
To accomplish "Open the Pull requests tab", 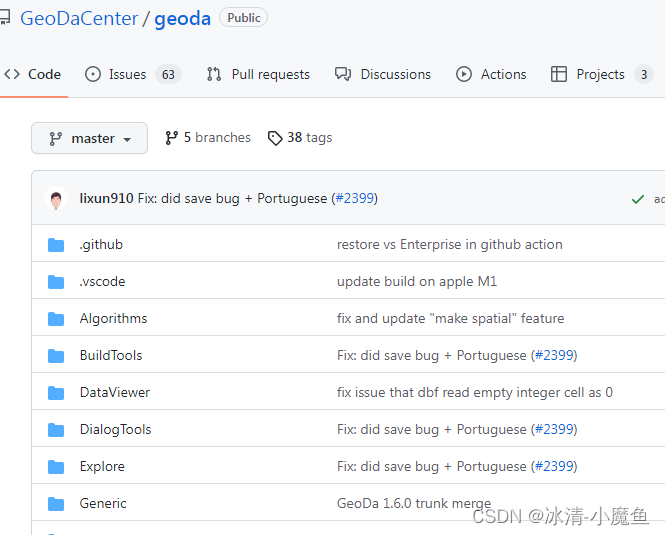I will click(x=258, y=74).
